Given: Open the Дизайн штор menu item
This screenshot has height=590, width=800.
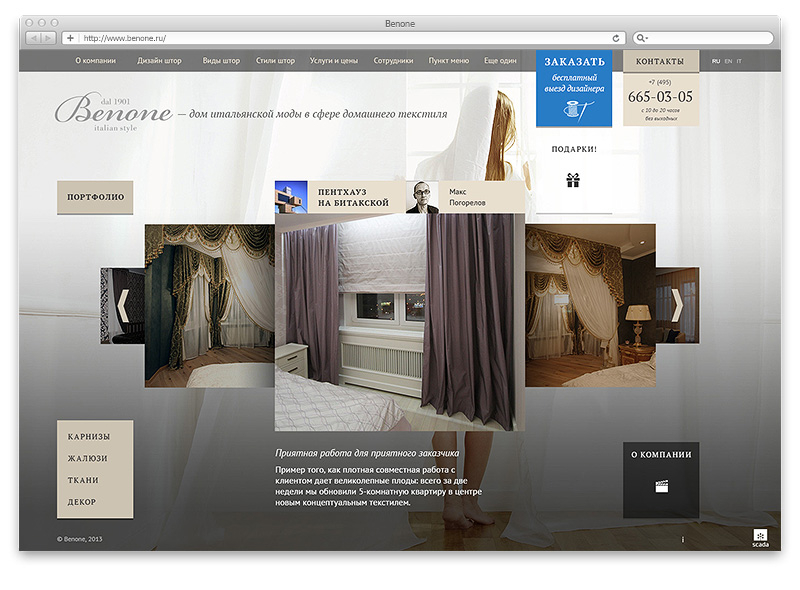Looking at the screenshot, I should 159,61.
